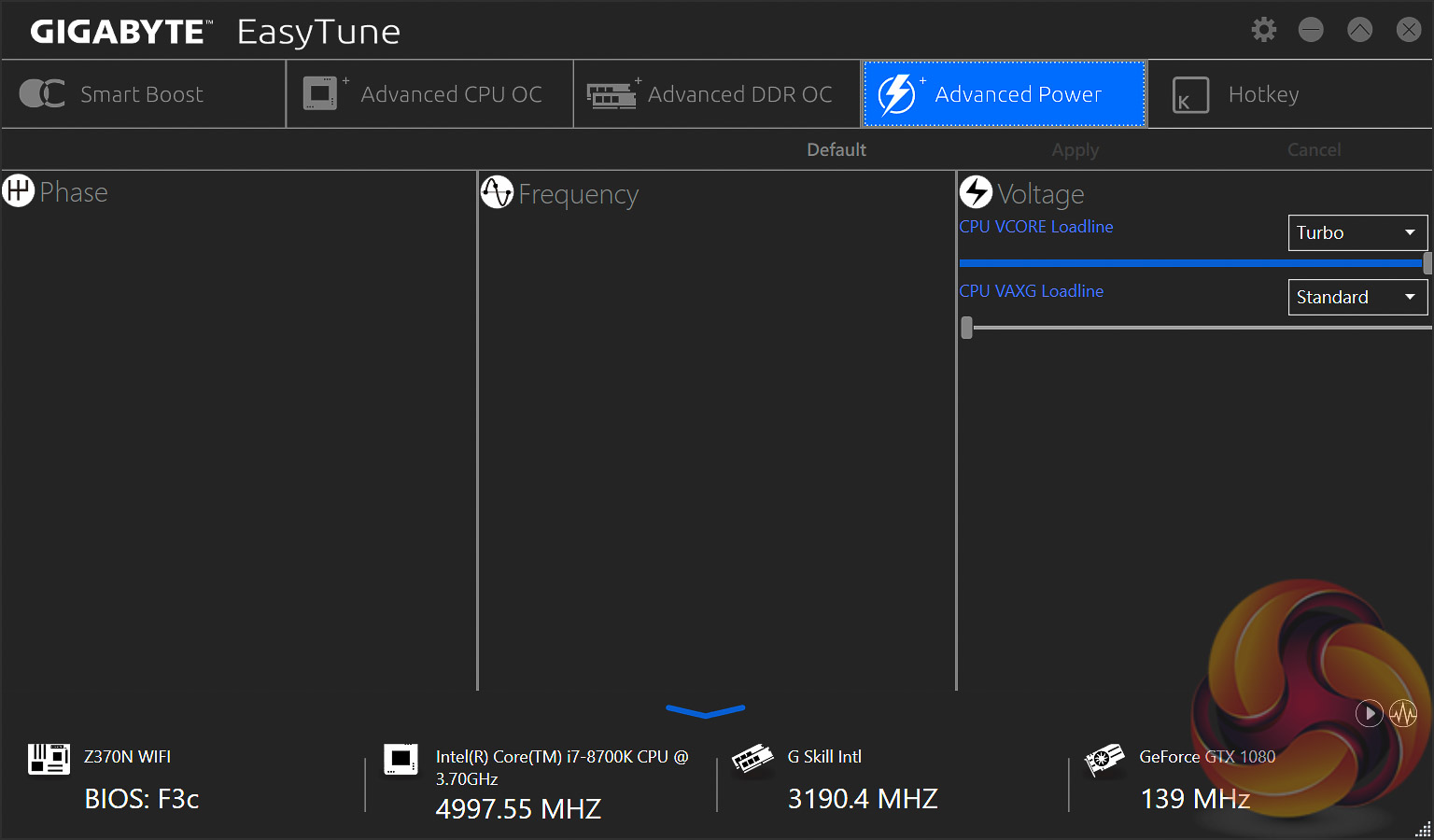
Task: Click the window resize grip corner
Action: [1423, 829]
